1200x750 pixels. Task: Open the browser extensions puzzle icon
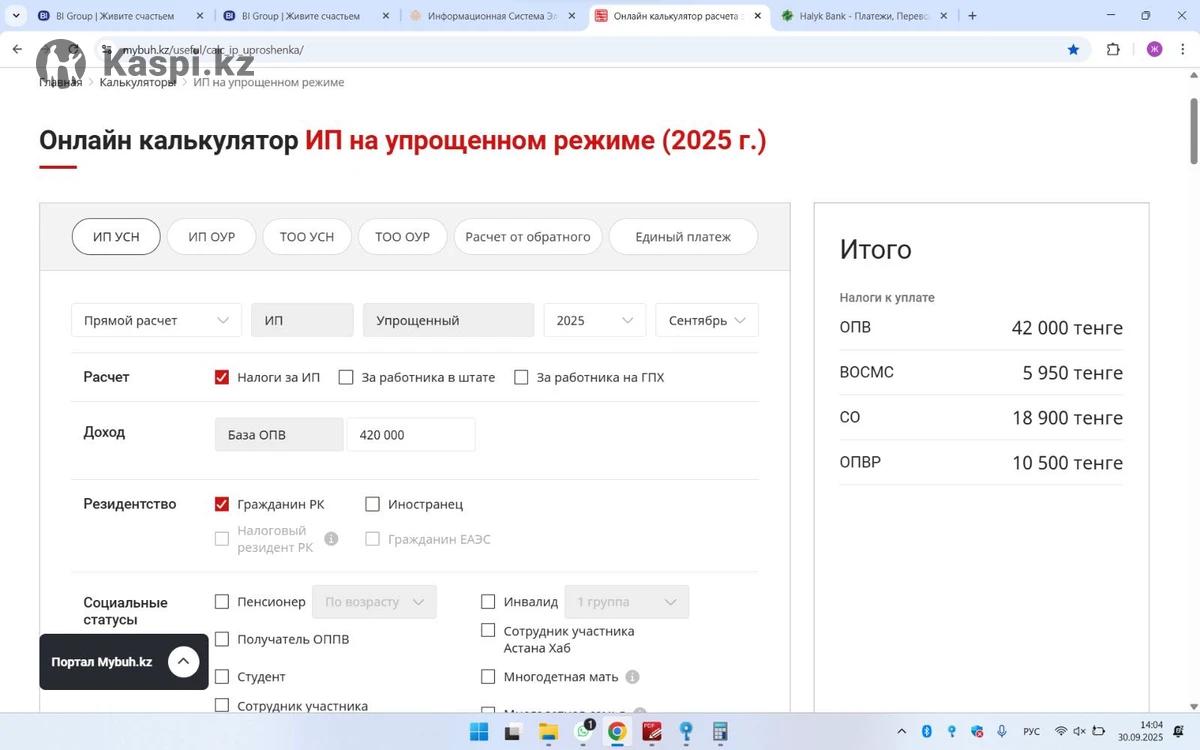pyautogui.click(x=1113, y=49)
